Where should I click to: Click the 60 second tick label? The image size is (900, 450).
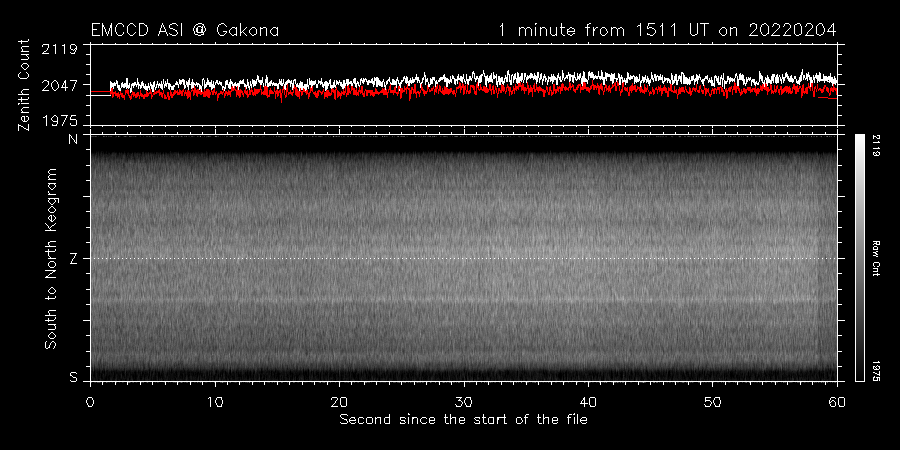(x=837, y=401)
